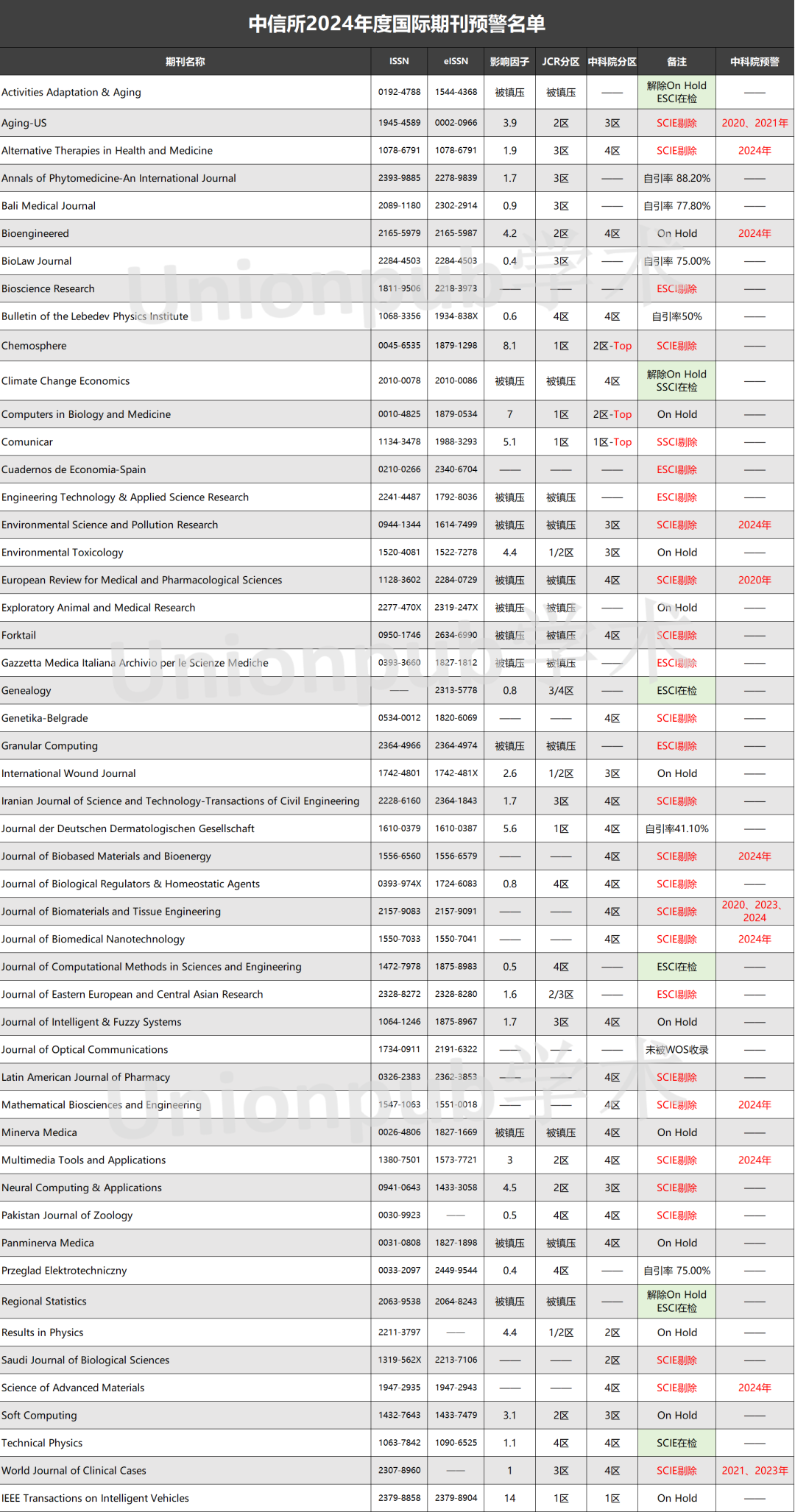Click the title 中信所2024年度国际期刊预警名单
The width and height of the screenshot is (795, 1512).
coord(397,24)
